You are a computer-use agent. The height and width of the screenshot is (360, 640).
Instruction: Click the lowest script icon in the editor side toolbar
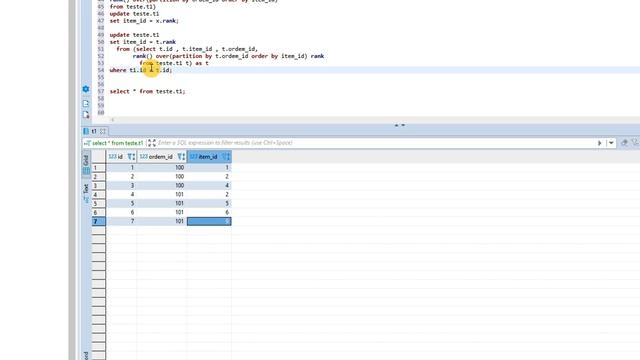pos(86,115)
